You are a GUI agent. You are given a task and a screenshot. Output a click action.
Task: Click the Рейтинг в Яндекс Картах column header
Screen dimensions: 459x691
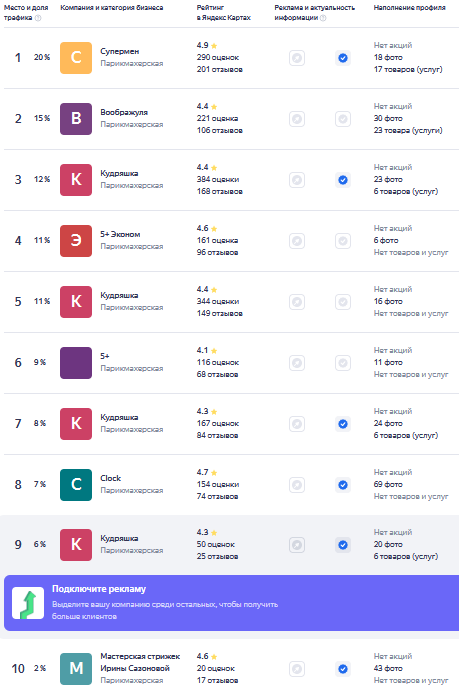(x=223, y=12)
